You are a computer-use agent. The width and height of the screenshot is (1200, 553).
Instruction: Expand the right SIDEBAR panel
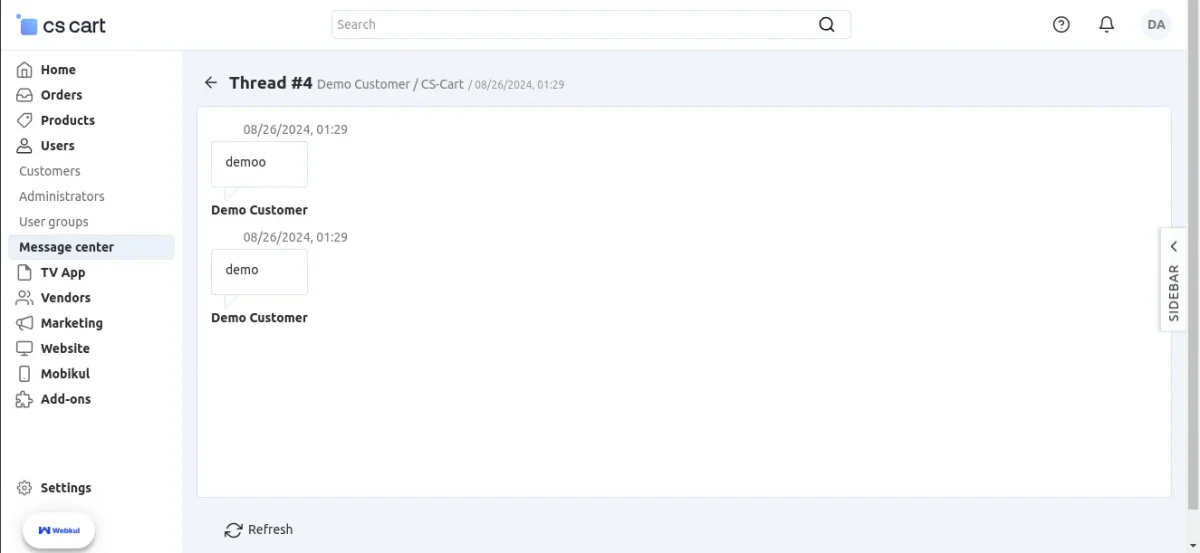click(x=1173, y=277)
